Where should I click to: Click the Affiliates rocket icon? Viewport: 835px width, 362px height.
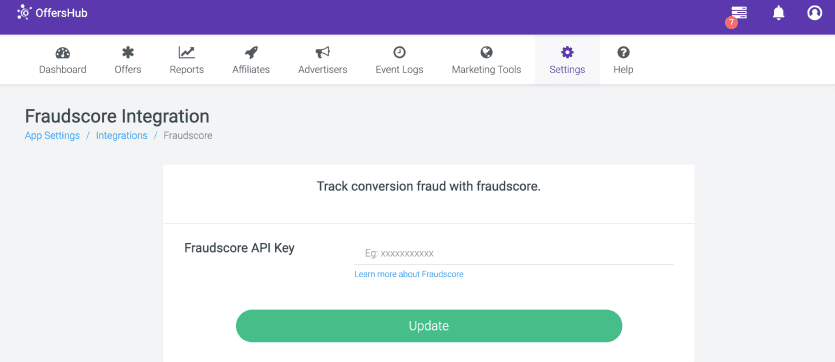251,53
